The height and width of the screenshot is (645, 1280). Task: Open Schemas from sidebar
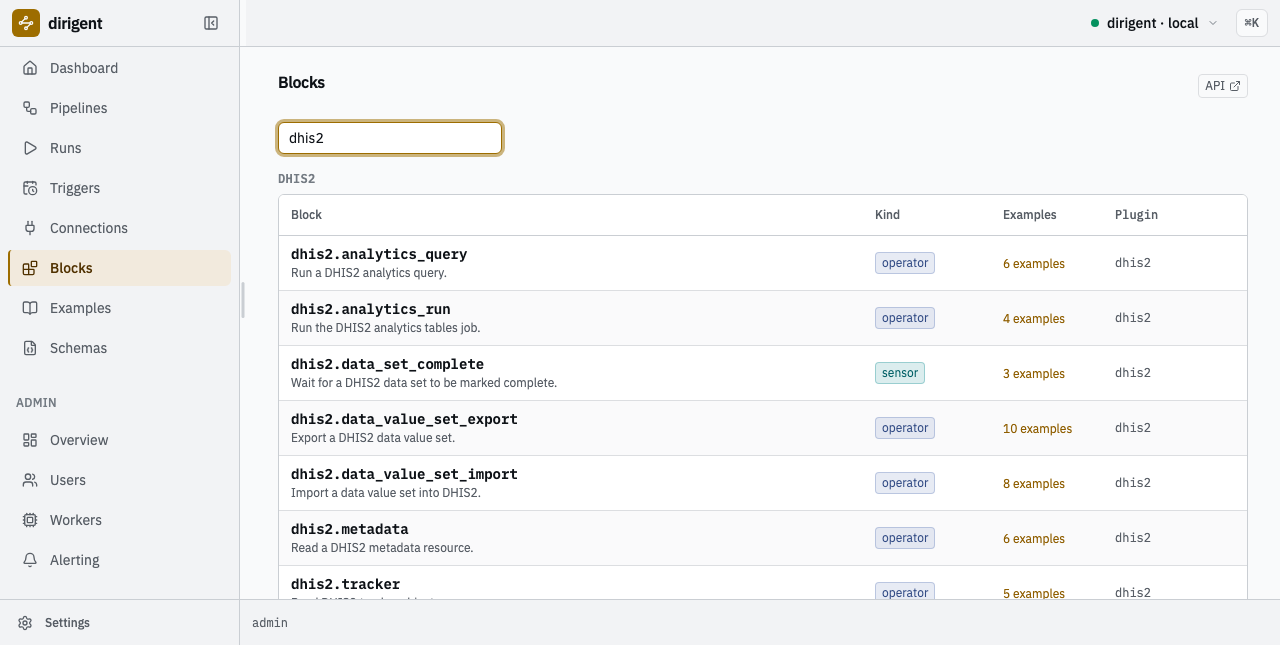tap(119, 348)
